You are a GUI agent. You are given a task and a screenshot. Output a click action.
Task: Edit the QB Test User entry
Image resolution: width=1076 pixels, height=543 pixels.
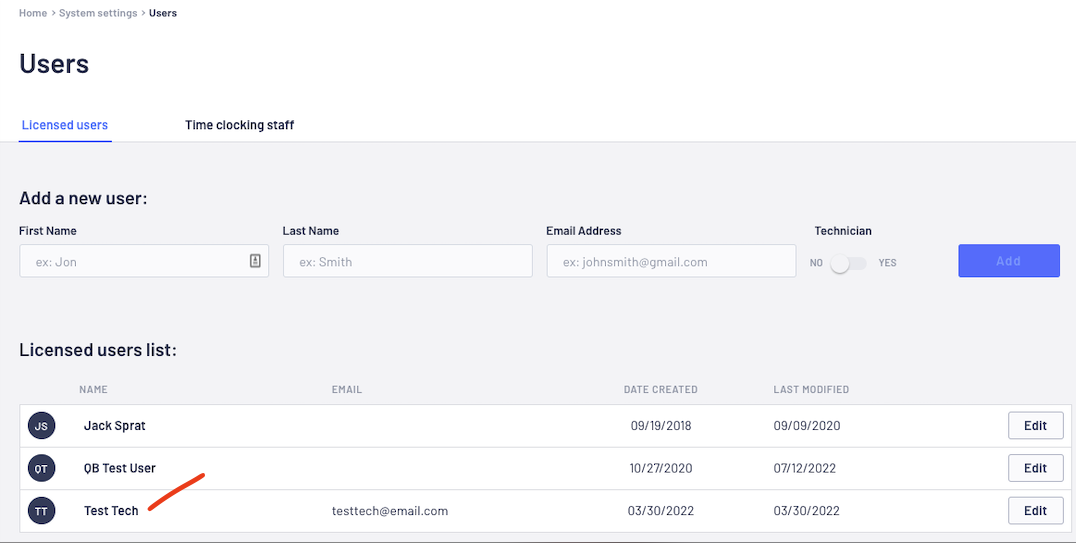click(x=1036, y=468)
